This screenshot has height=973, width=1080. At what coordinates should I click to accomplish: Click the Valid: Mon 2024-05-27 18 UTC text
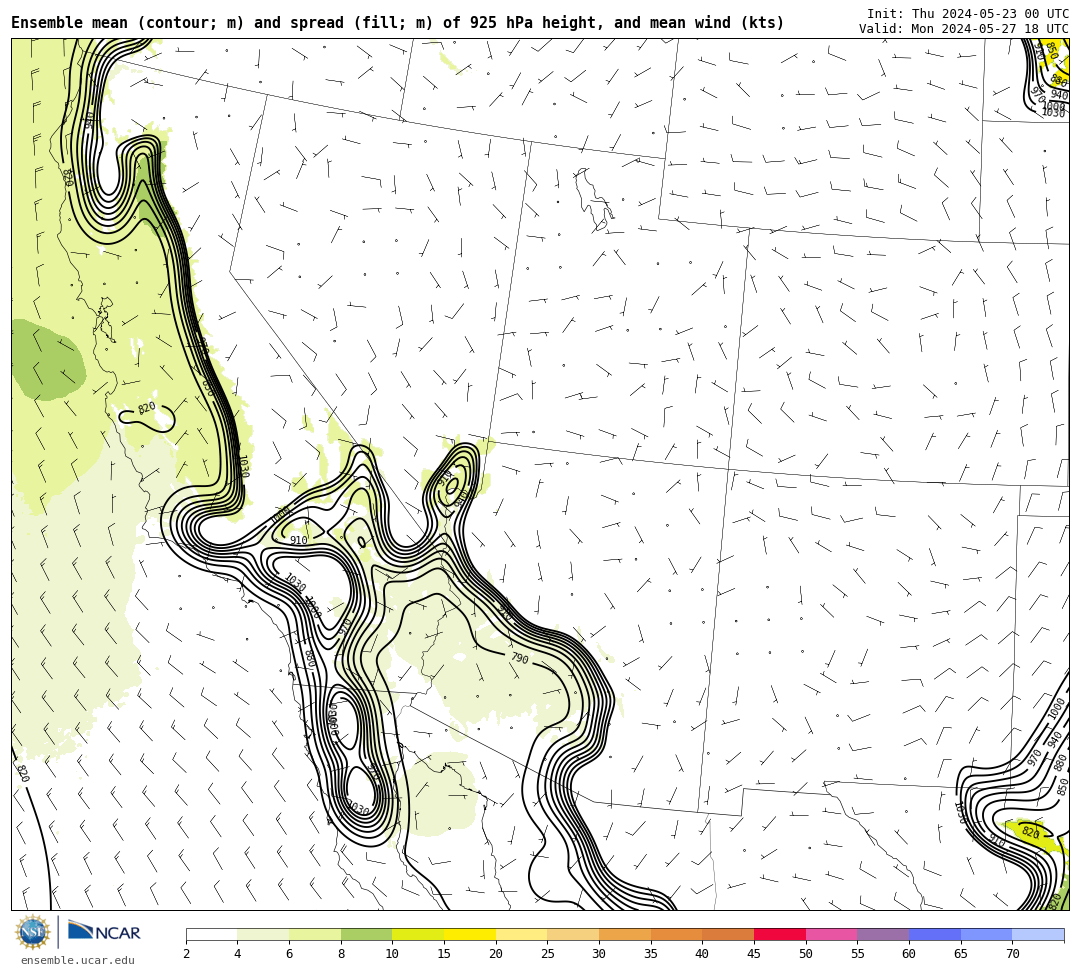coord(964,29)
